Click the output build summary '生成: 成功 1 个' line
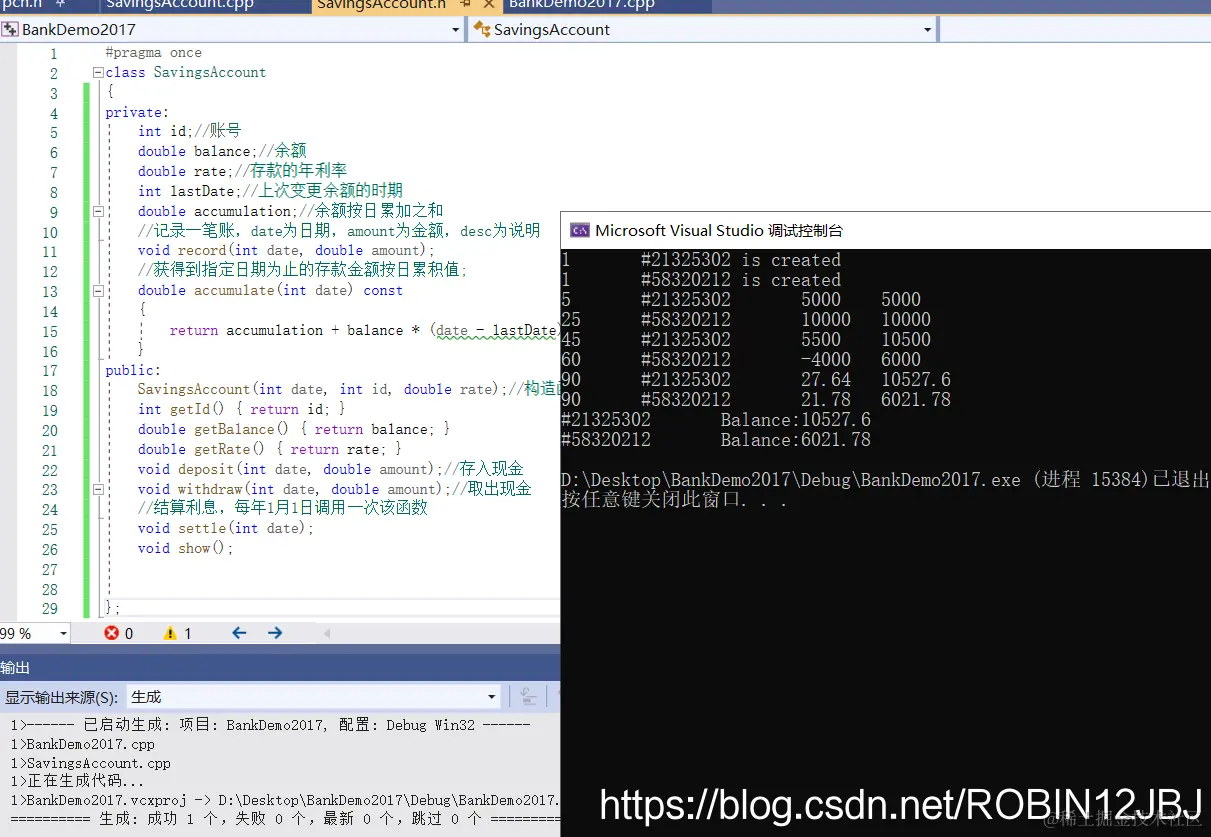The width and height of the screenshot is (1211, 837). [x=284, y=819]
